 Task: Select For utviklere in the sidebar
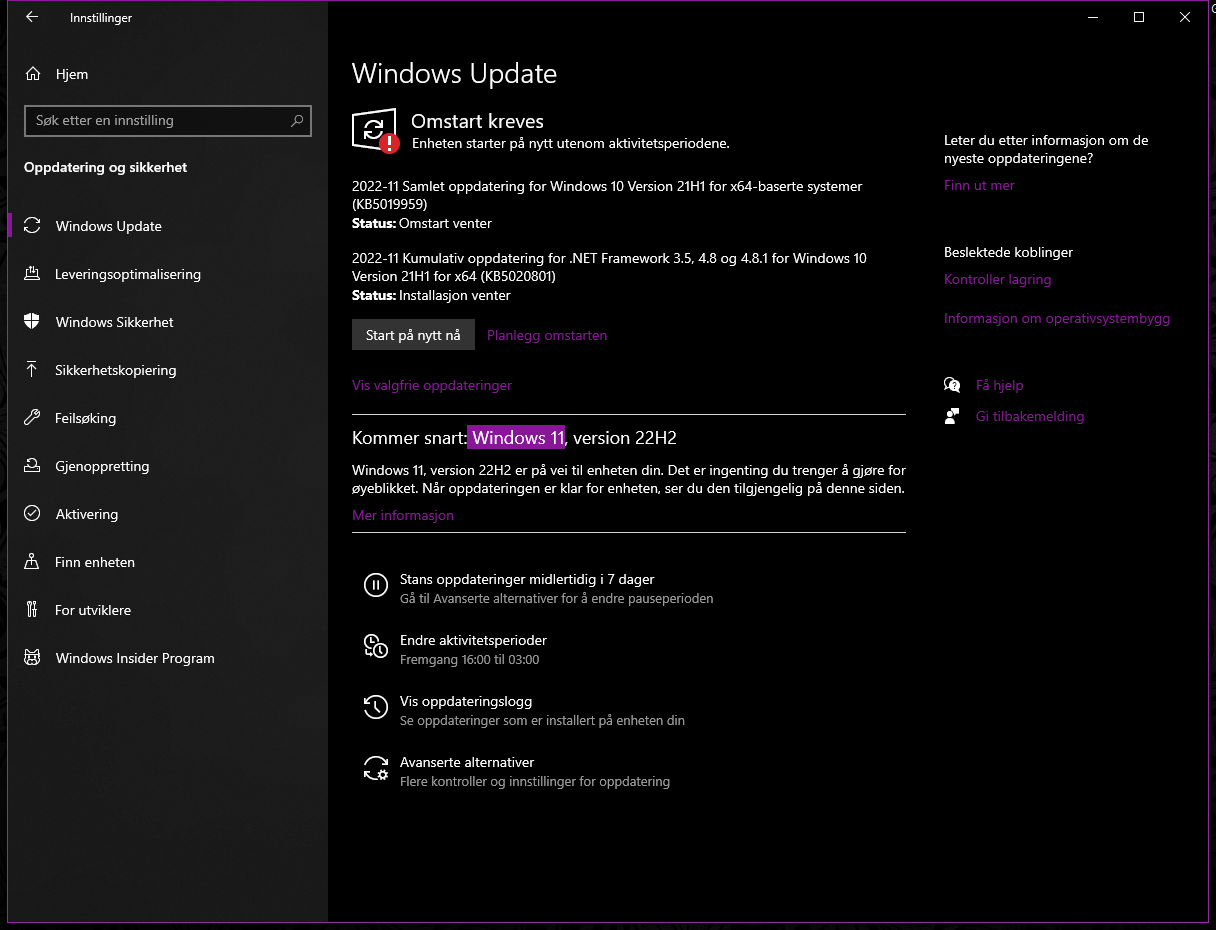click(168, 610)
